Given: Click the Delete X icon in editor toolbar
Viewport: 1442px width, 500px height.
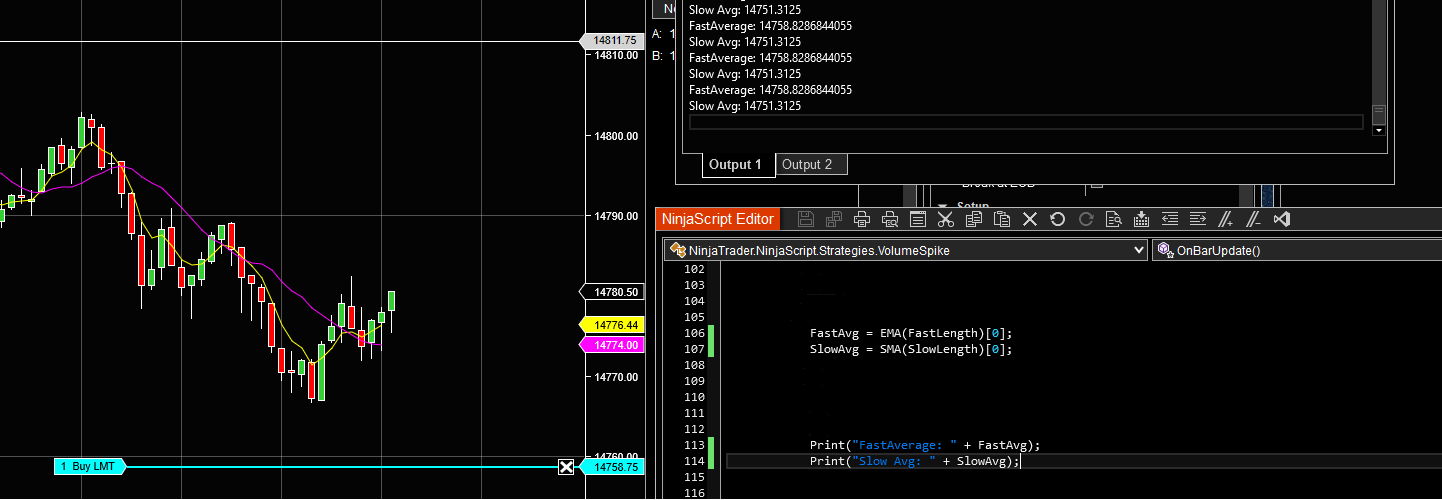Looking at the screenshot, I should click(1030, 219).
